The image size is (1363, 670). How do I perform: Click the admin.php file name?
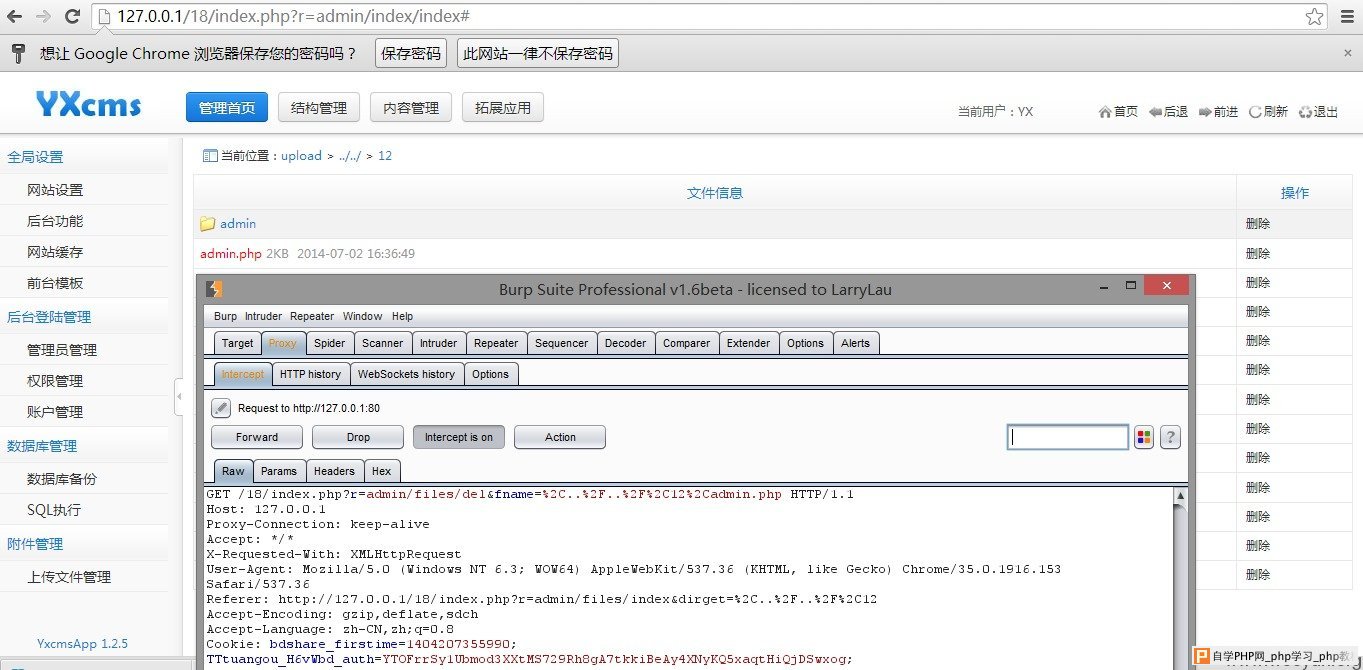point(231,254)
